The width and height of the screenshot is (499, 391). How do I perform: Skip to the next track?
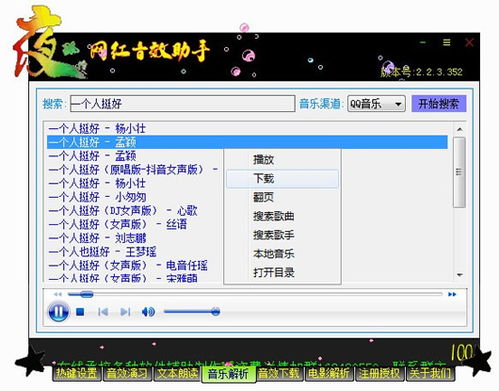point(125,312)
